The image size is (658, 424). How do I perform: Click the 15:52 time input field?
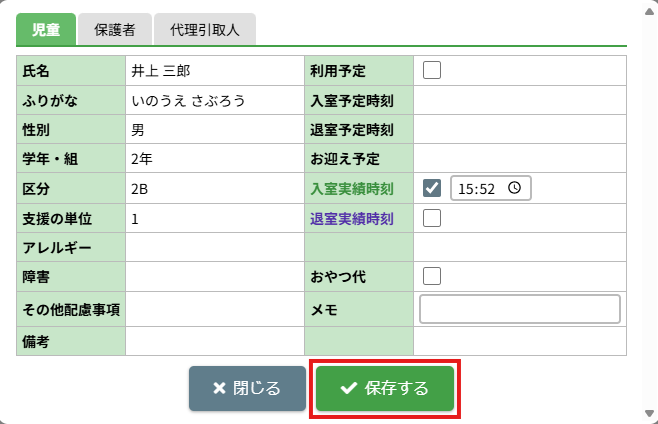[480, 188]
